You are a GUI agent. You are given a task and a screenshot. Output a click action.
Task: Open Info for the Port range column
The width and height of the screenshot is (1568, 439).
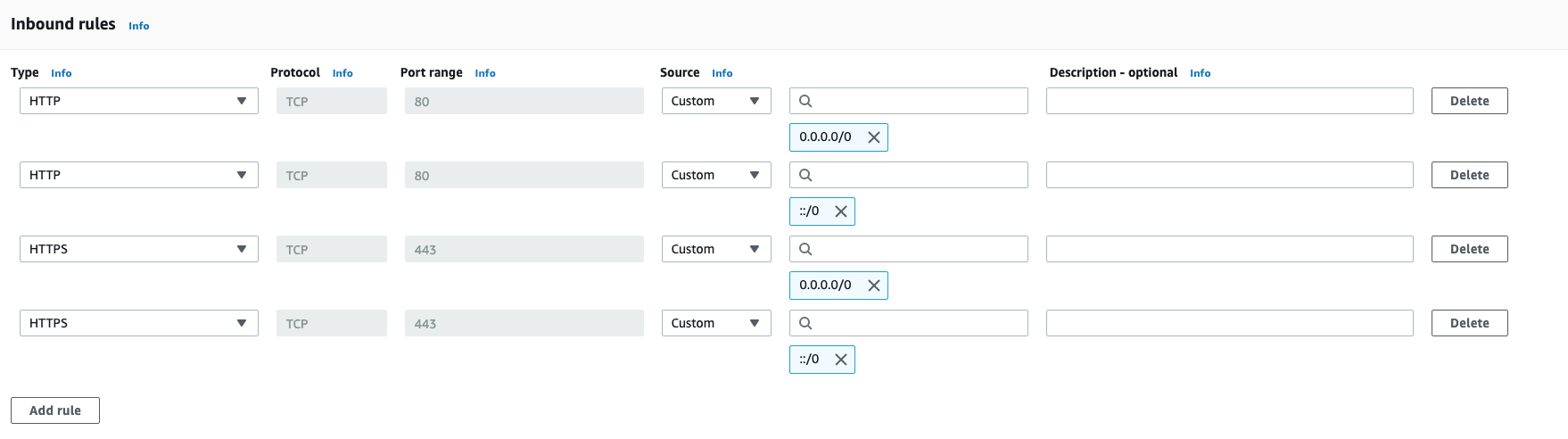pos(485,73)
